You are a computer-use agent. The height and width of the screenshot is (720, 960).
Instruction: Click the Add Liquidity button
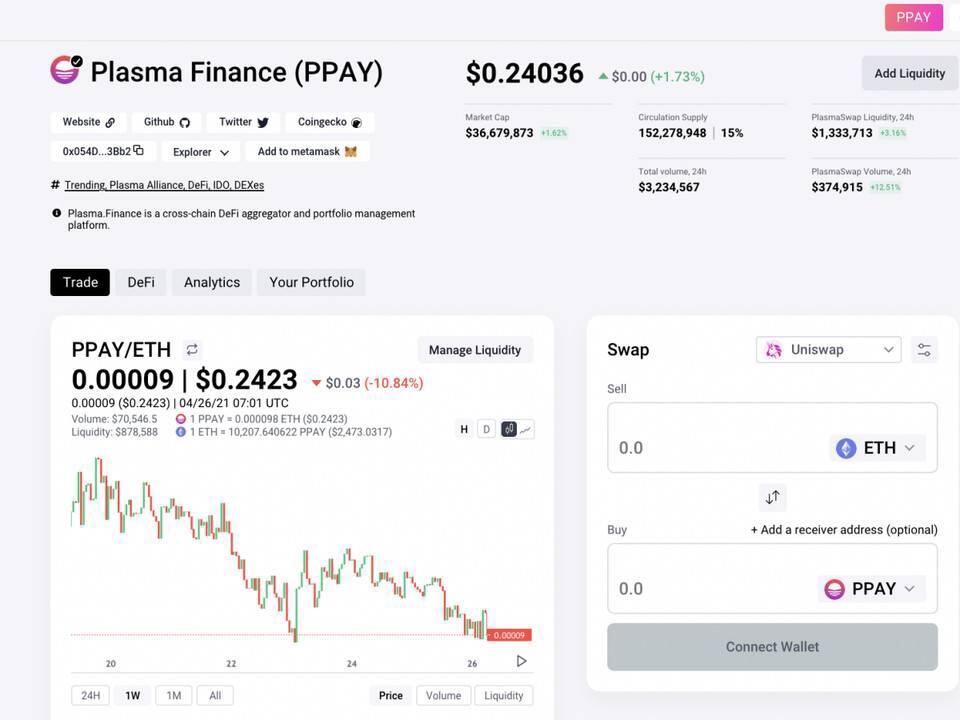909,73
